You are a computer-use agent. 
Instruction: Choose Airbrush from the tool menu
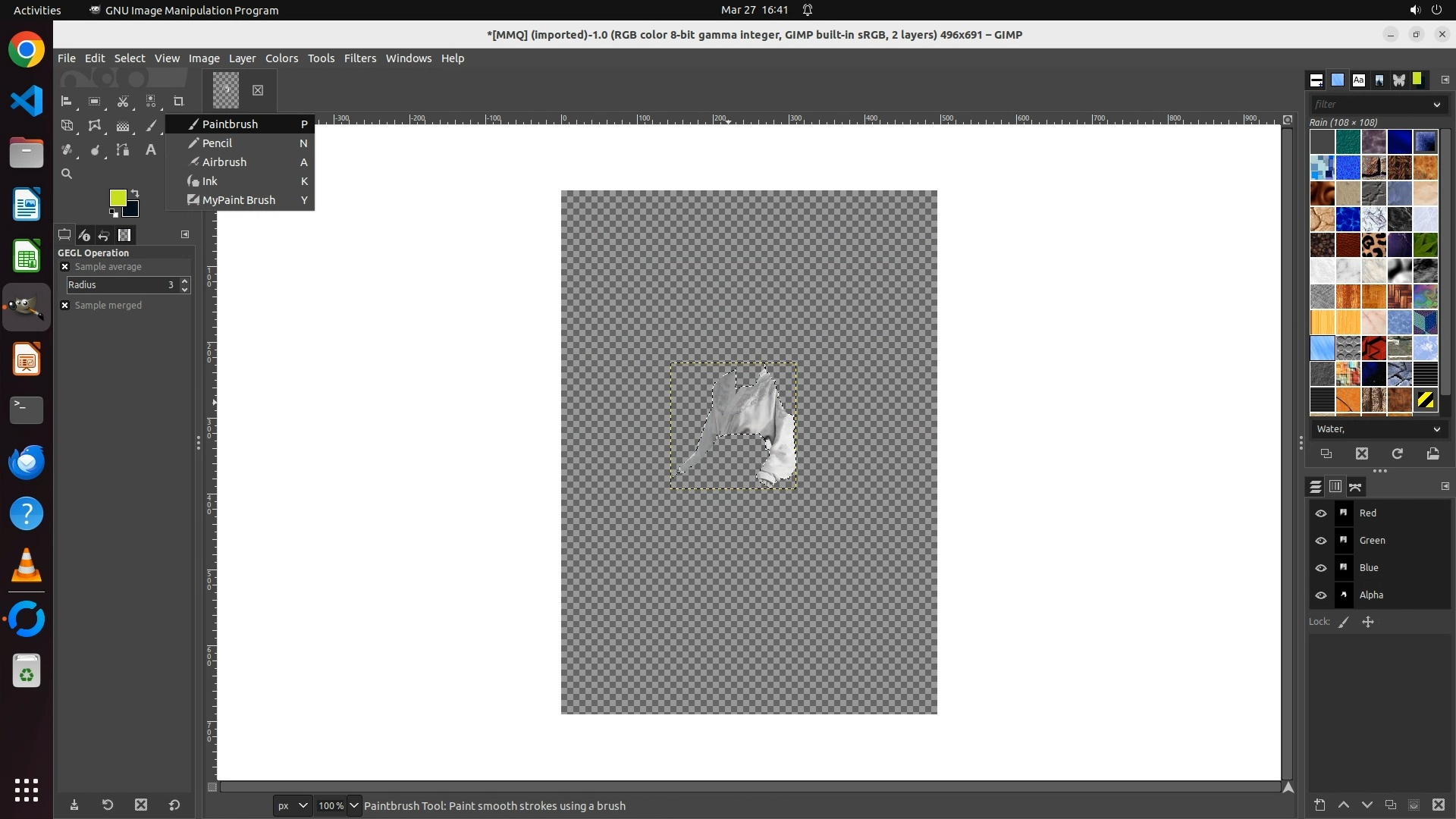224,162
